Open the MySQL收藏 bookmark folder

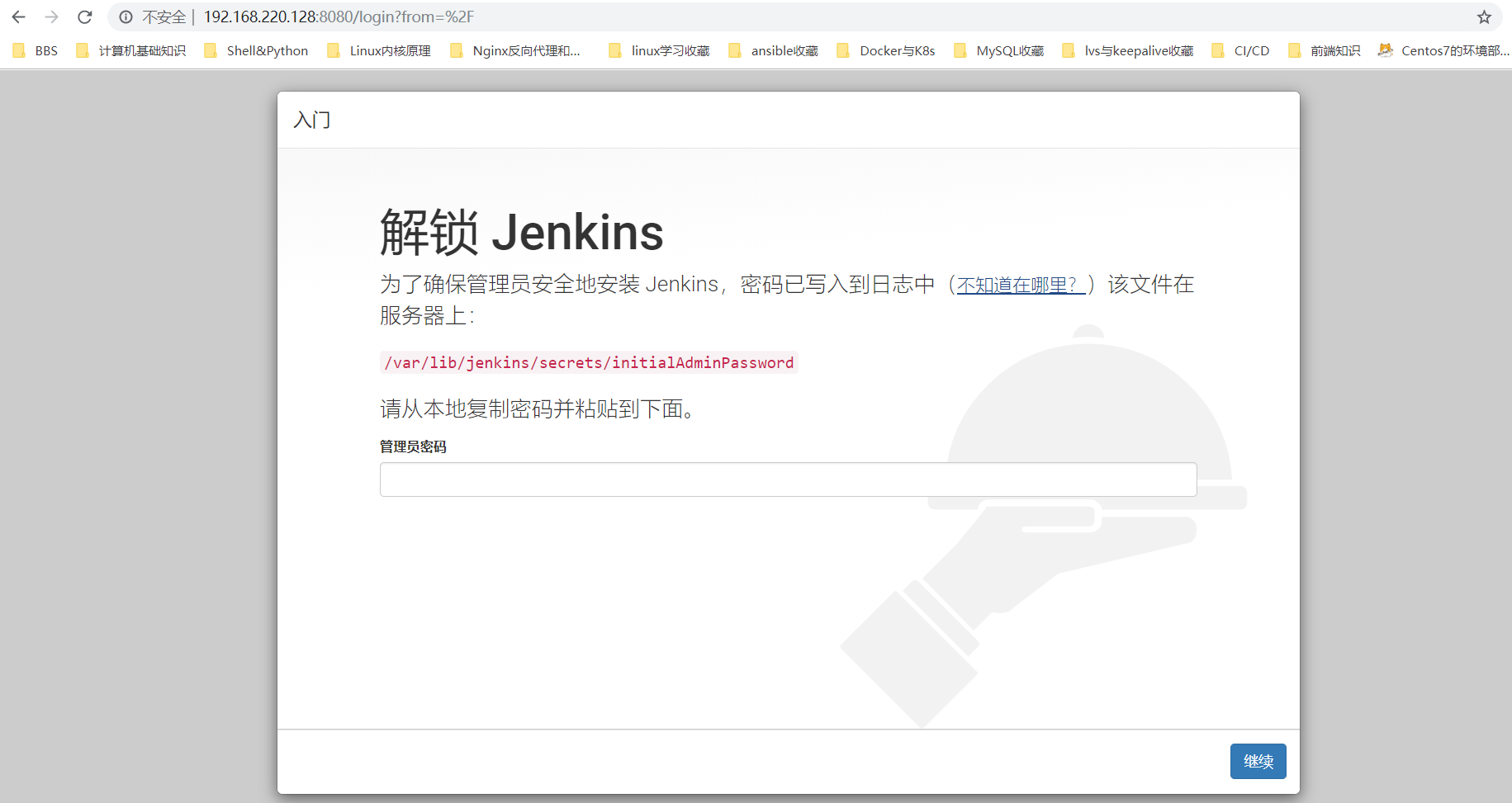click(998, 50)
